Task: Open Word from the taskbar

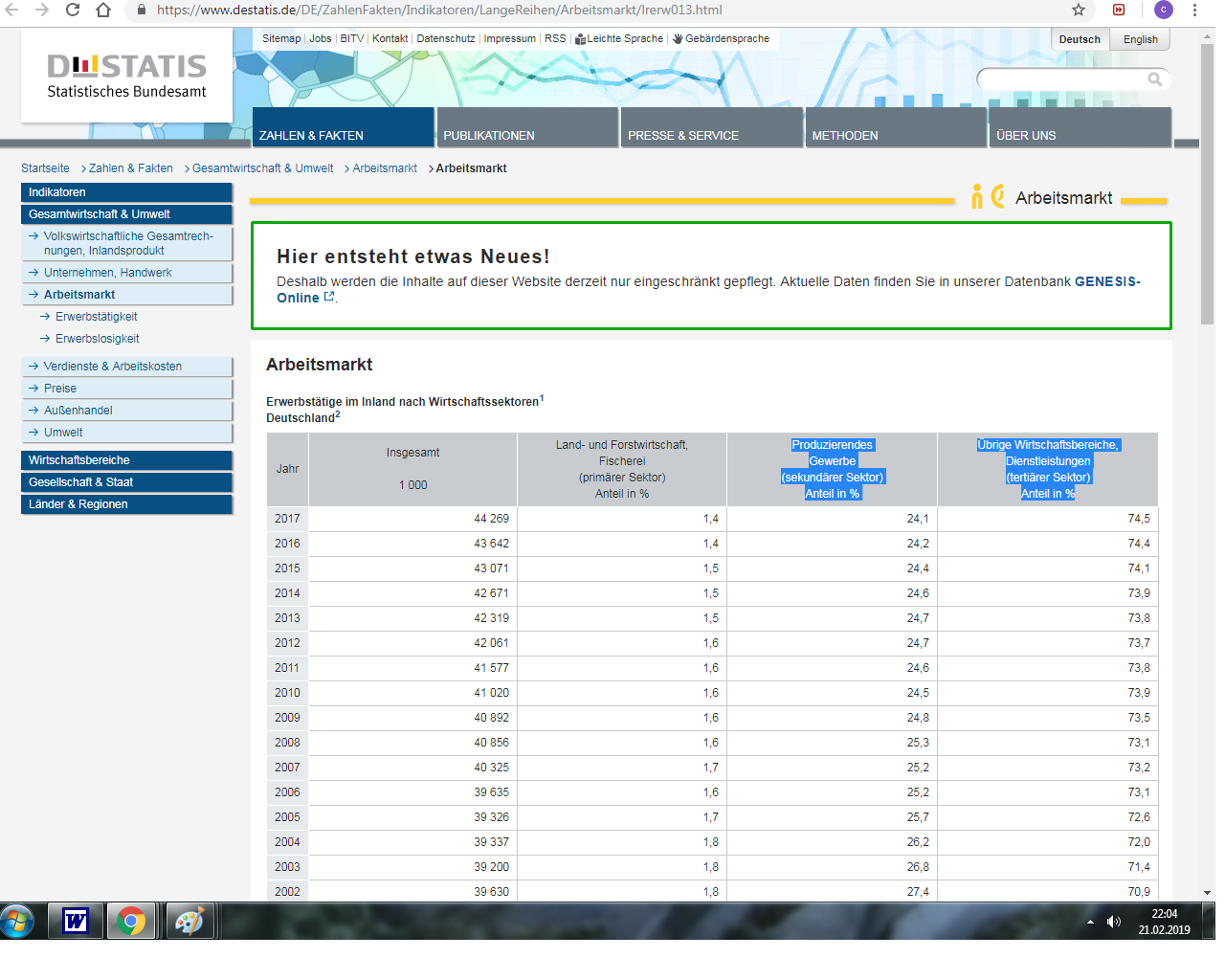Action: coord(76,921)
